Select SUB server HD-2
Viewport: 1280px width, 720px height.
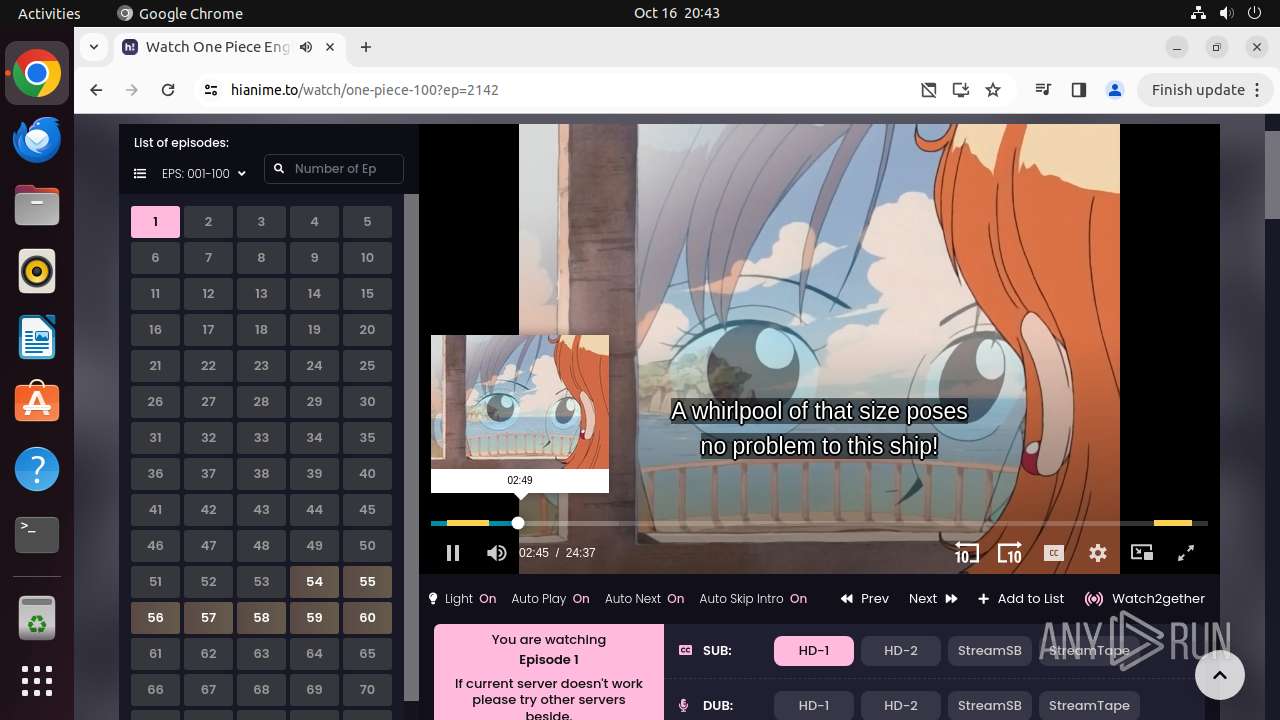pyautogui.click(x=901, y=651)
